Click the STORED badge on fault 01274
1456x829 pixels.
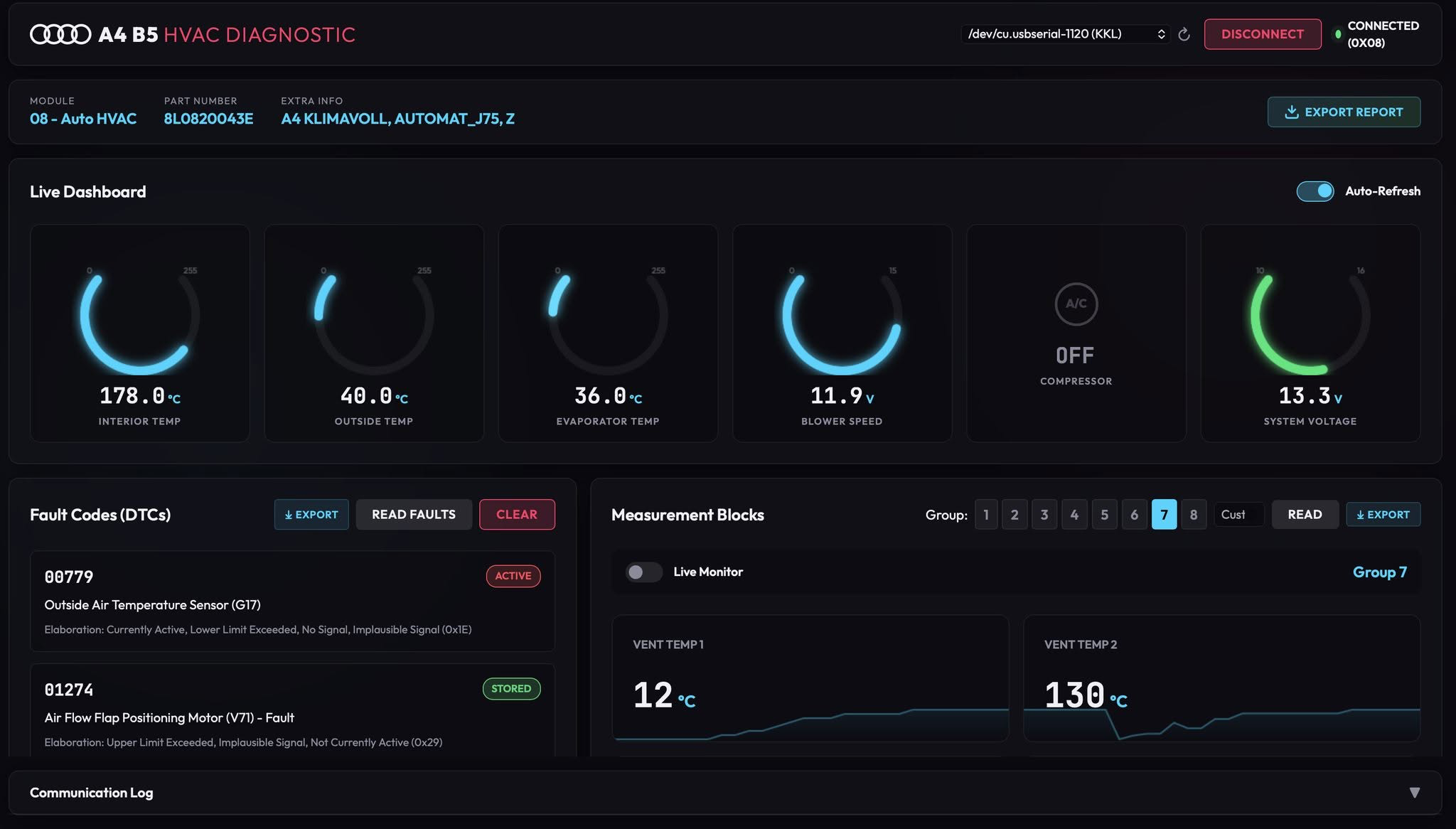[511, 689]
